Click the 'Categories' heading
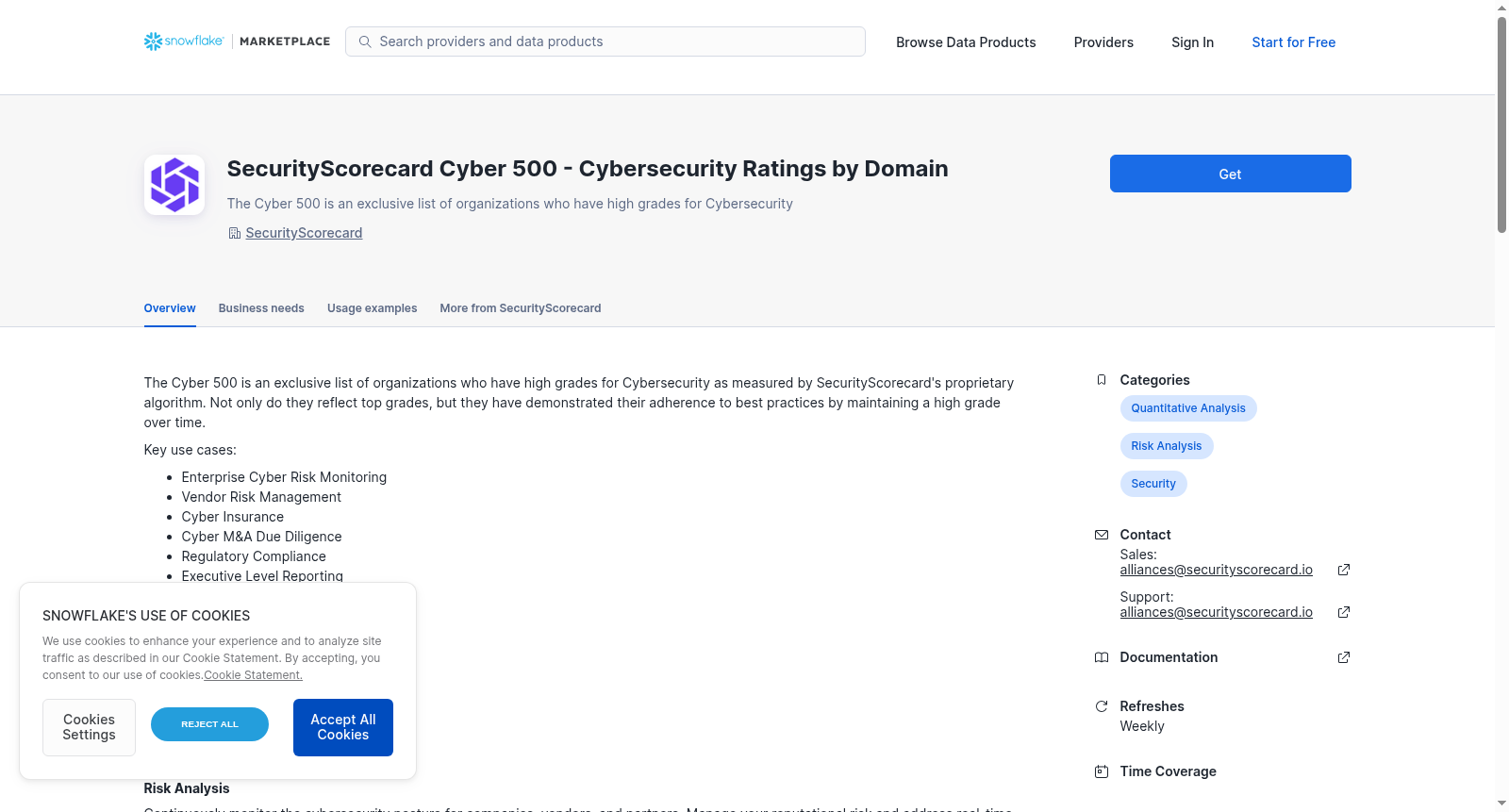The width and height of the screenshot is (1509, 812). 1154,380
